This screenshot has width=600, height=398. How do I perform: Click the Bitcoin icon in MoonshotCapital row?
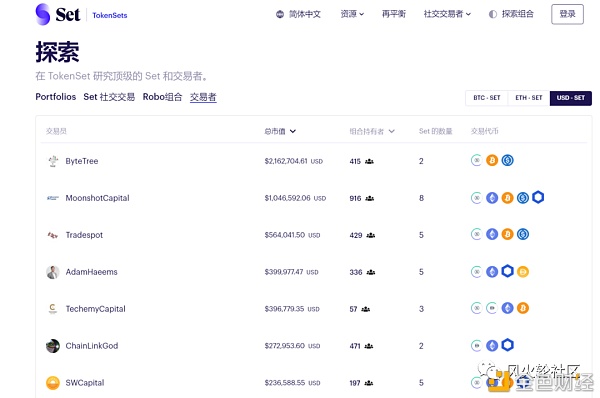pyautogui.click(x=507, y=198)
